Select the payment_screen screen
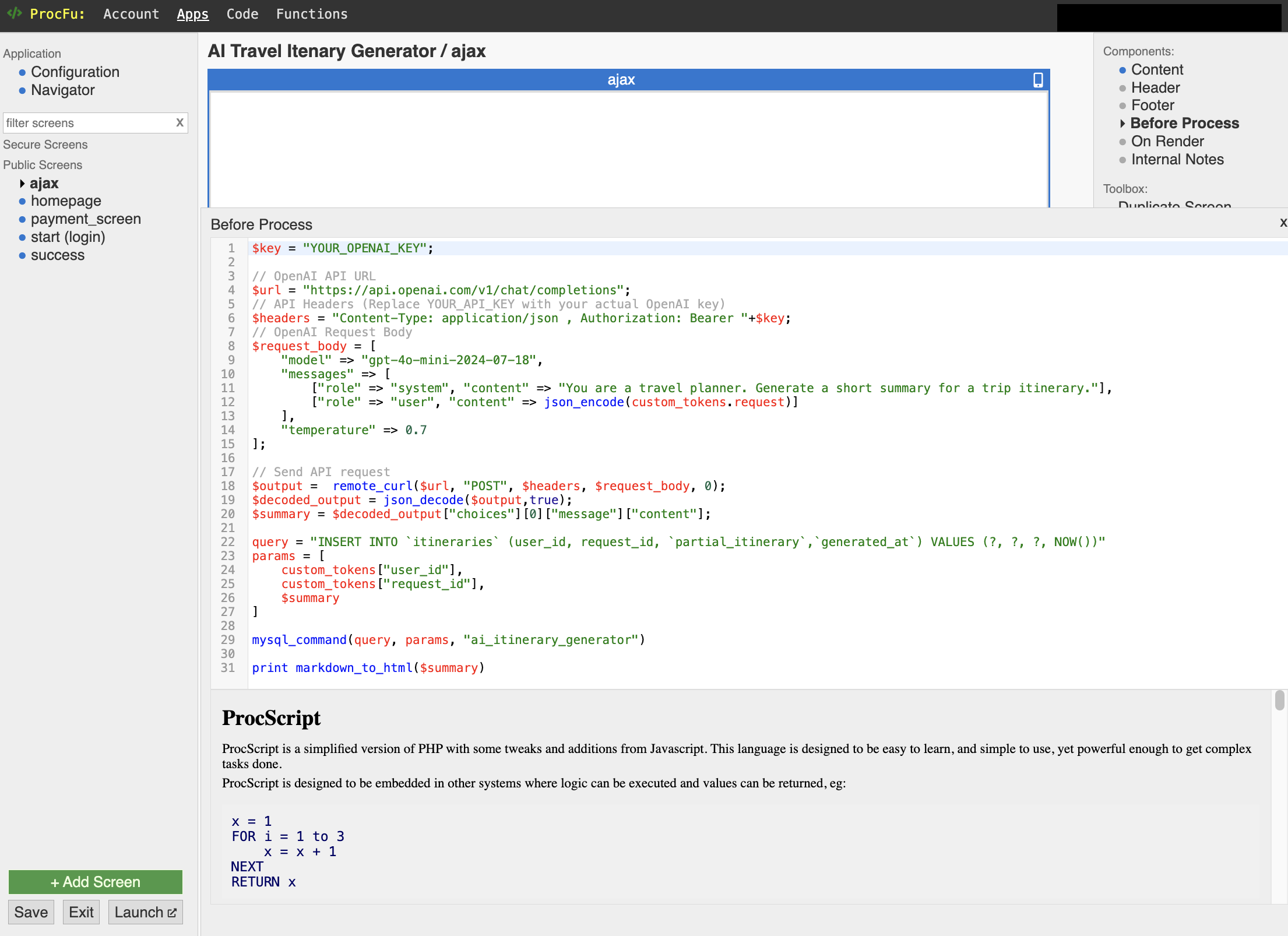Image resolution: width=1288 pixels, height=936 pixels. 86,219
